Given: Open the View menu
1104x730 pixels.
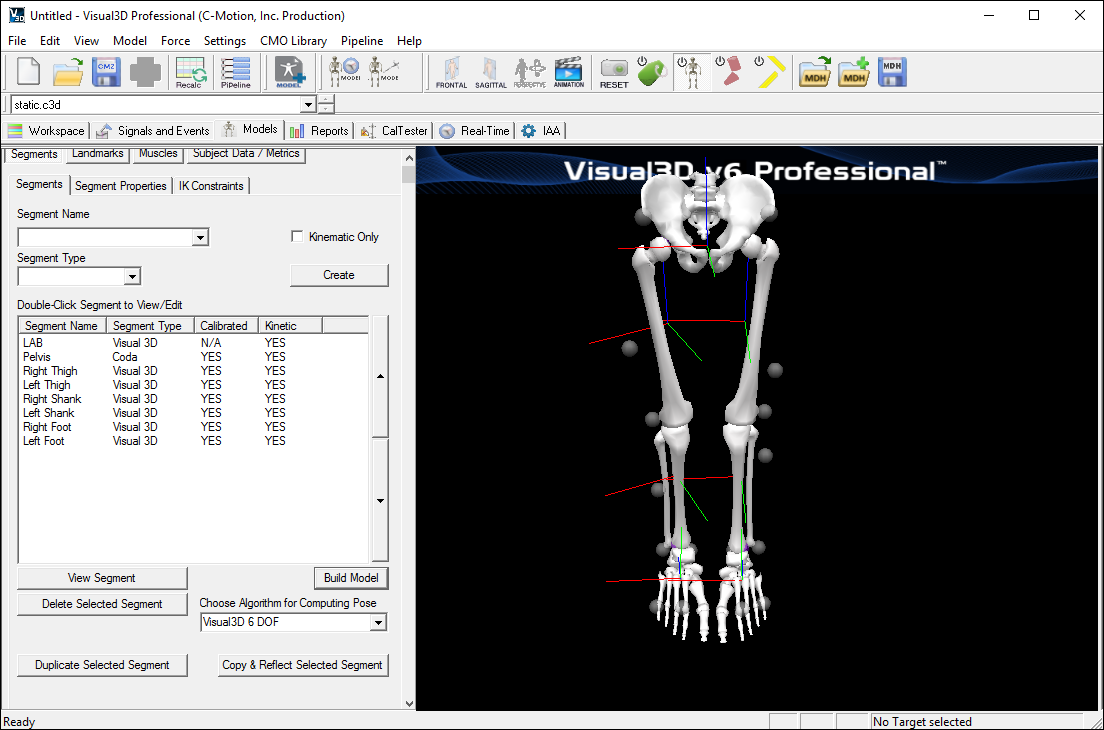Looking at the screenshot, I should coord(87,41).
